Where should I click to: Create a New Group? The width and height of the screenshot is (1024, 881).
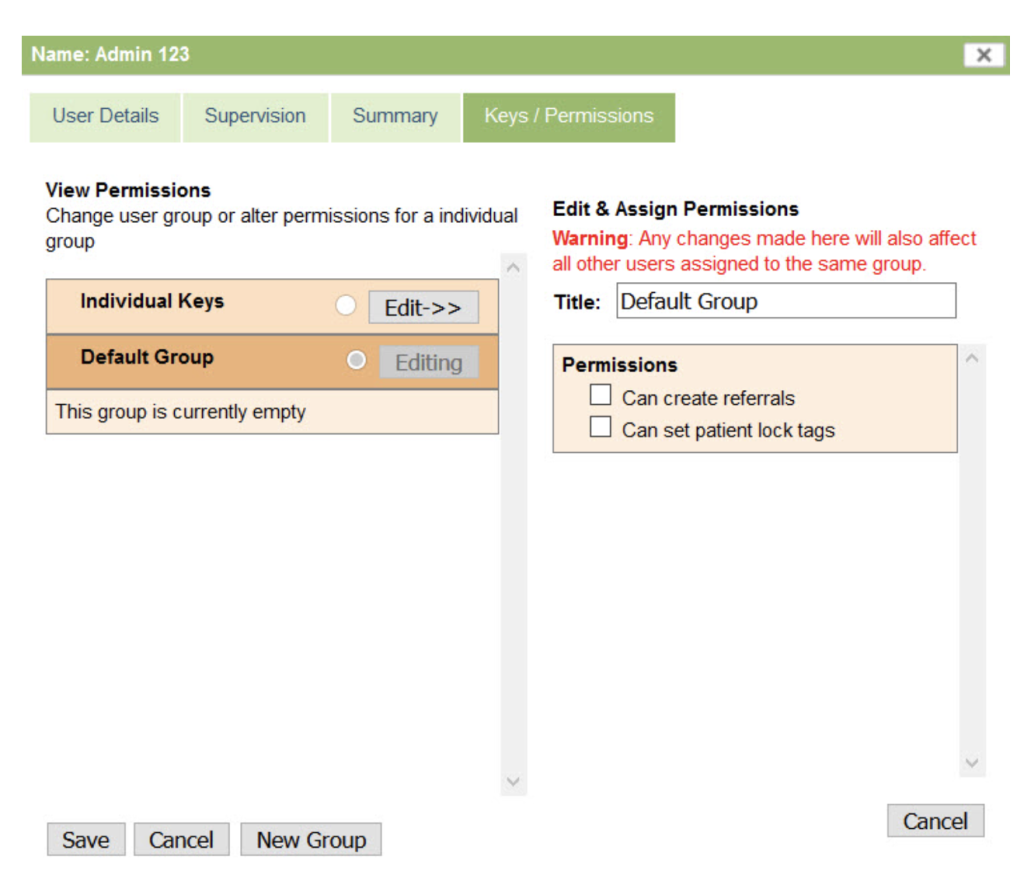point(311,840)
